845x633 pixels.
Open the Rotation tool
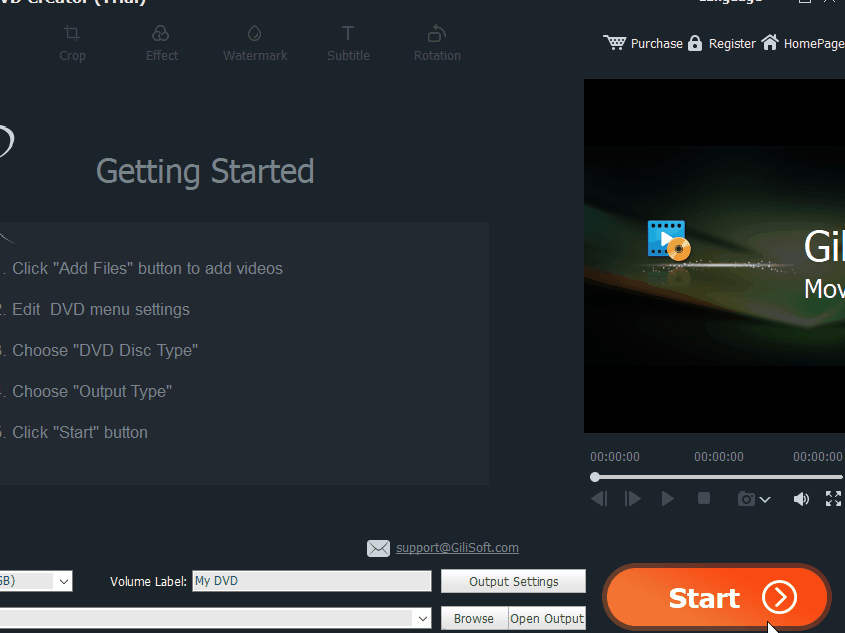(x=437, y=44)
